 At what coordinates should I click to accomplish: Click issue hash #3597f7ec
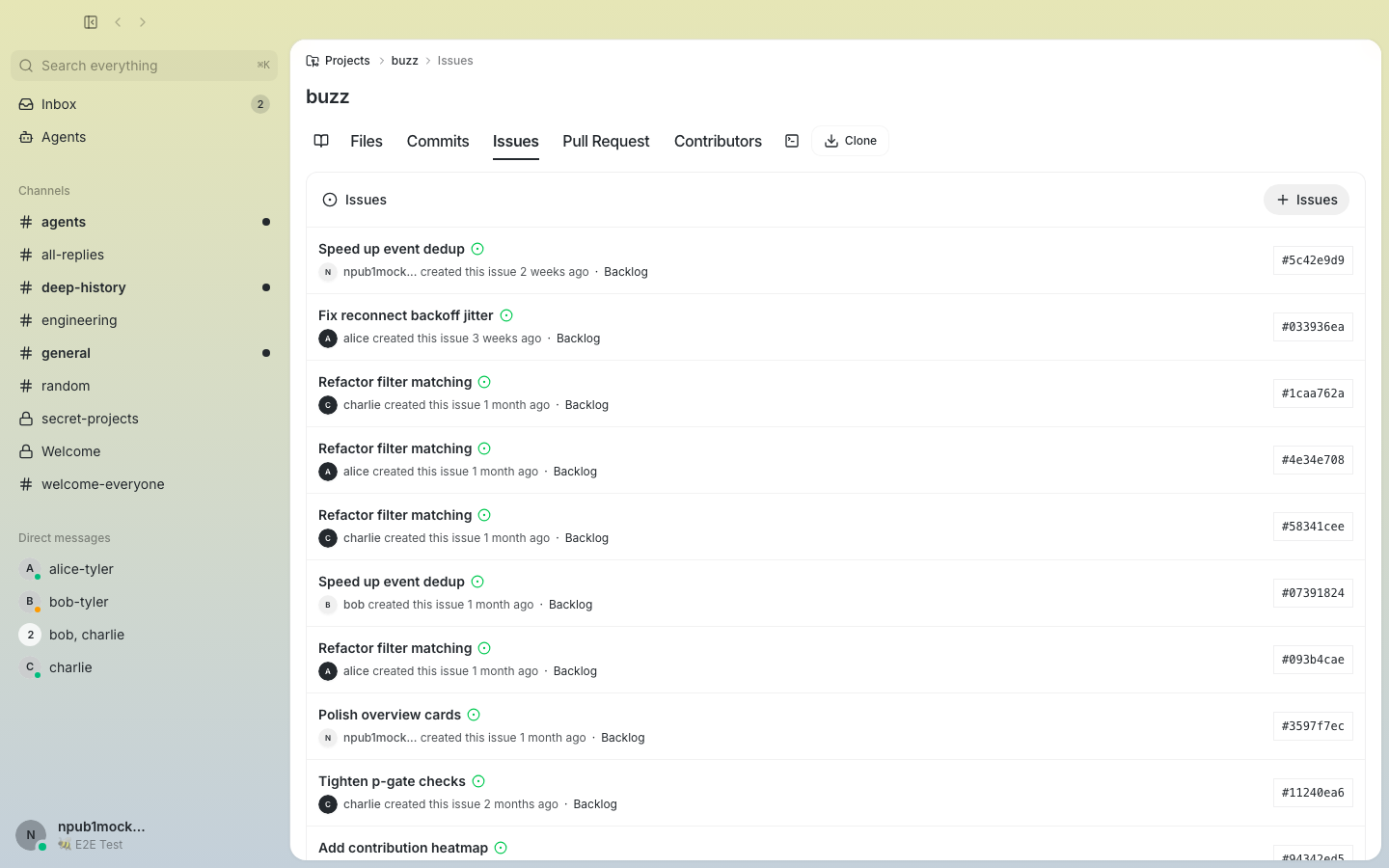pyautogui.click(x=1313, y=726)
